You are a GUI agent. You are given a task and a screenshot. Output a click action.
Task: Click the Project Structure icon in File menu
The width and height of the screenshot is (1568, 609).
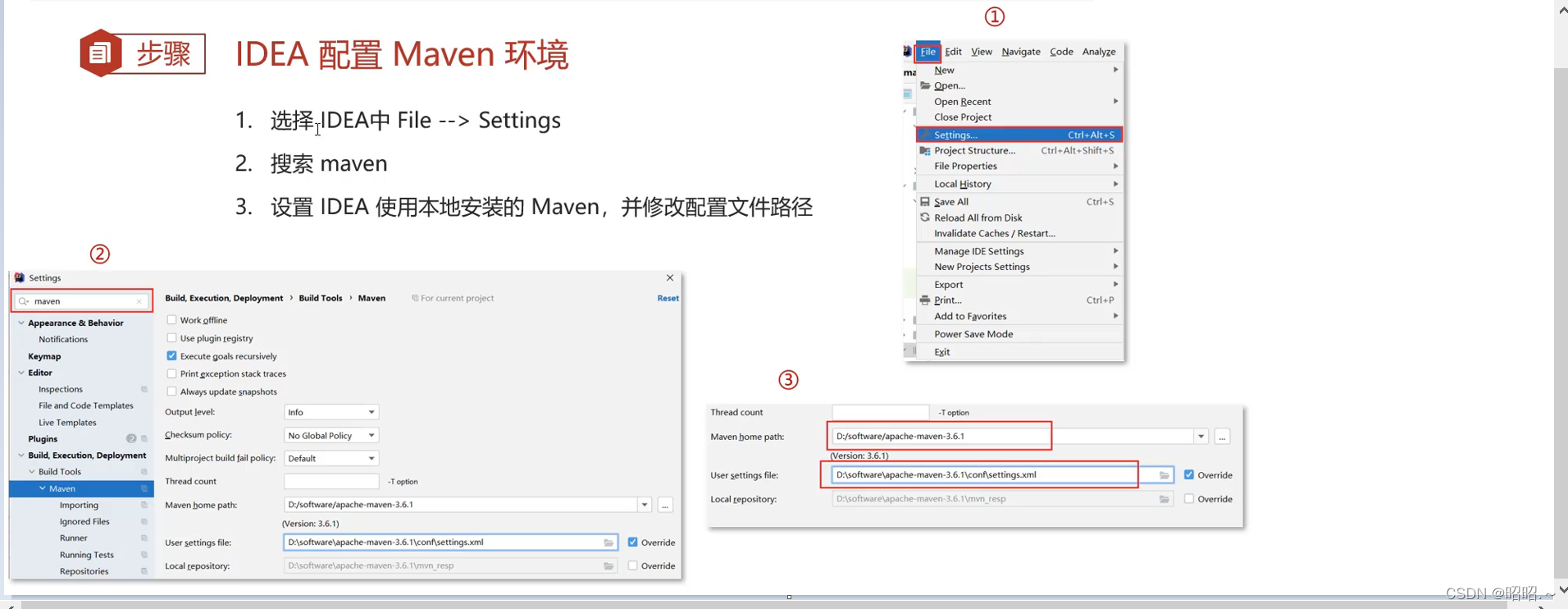(x=925, y=151)
